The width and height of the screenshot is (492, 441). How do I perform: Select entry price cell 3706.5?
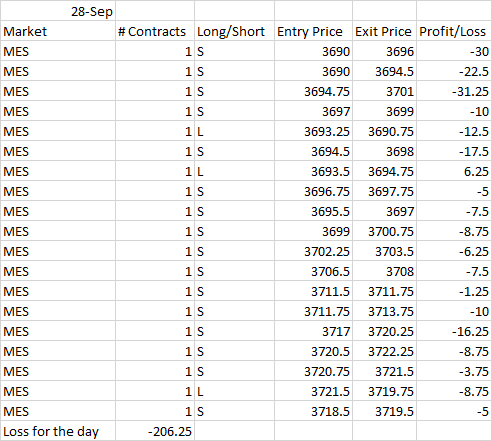313,271
